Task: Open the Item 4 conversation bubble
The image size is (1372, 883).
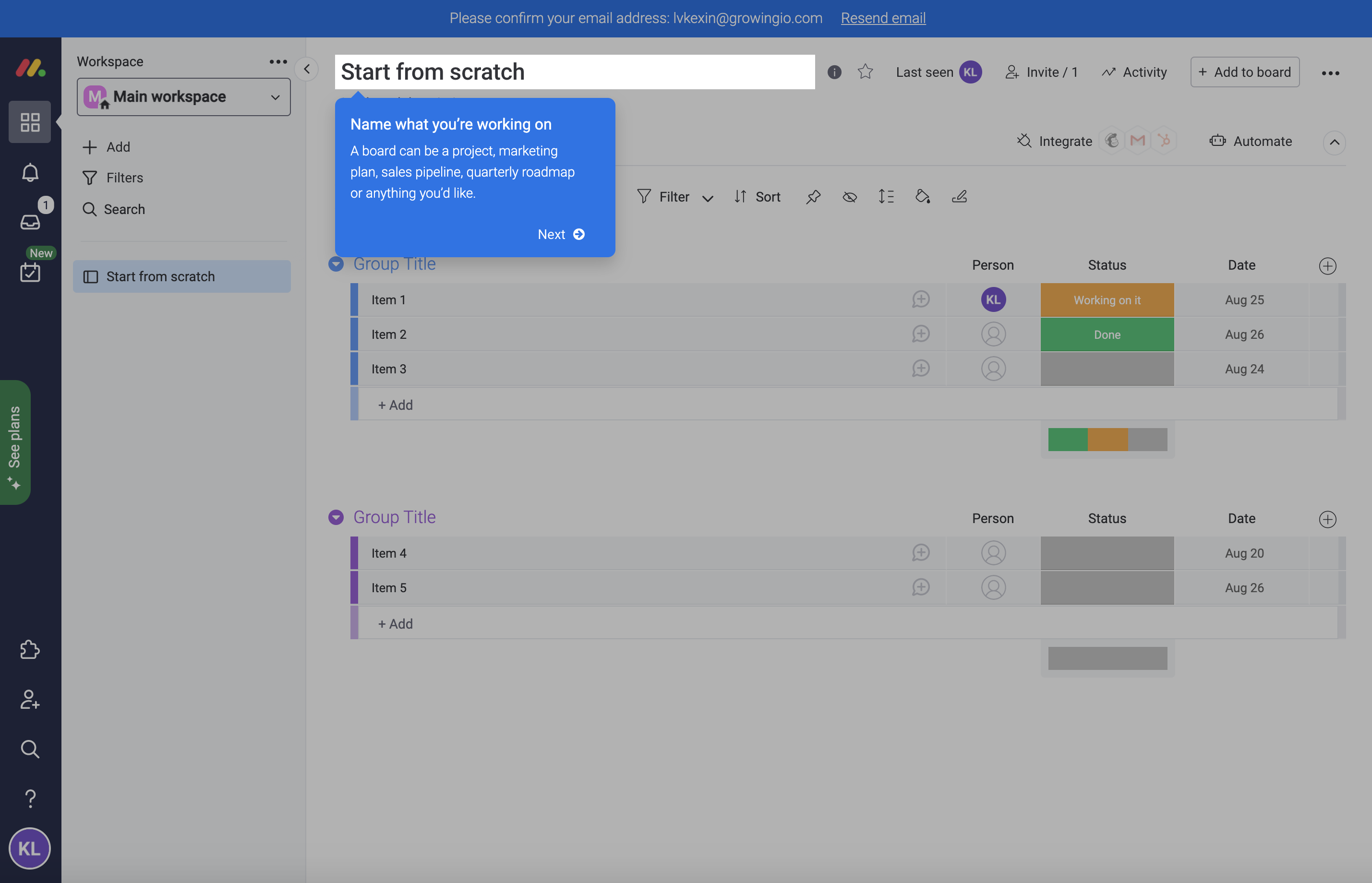Action: [921, 553]
